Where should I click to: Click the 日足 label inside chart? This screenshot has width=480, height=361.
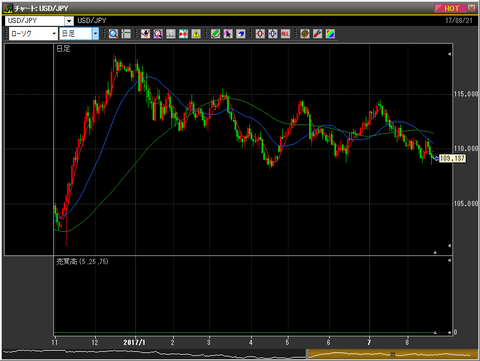pyautogui.click(x=63, y=49)
